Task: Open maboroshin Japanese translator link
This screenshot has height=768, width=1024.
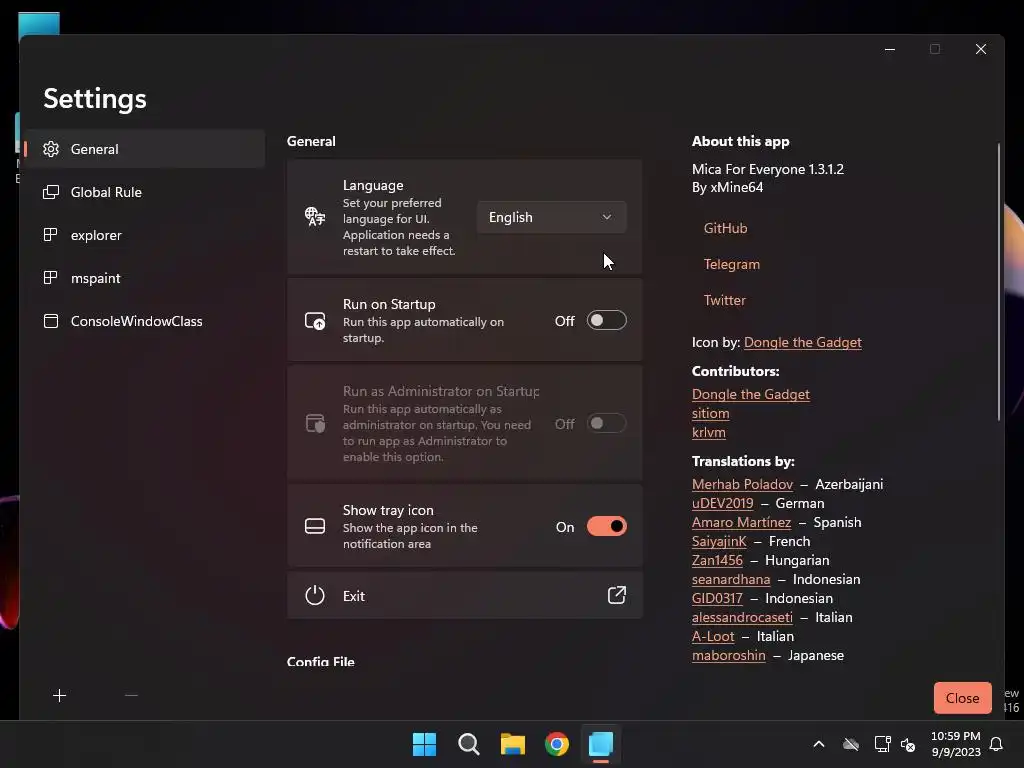Action: coord(728,655)
